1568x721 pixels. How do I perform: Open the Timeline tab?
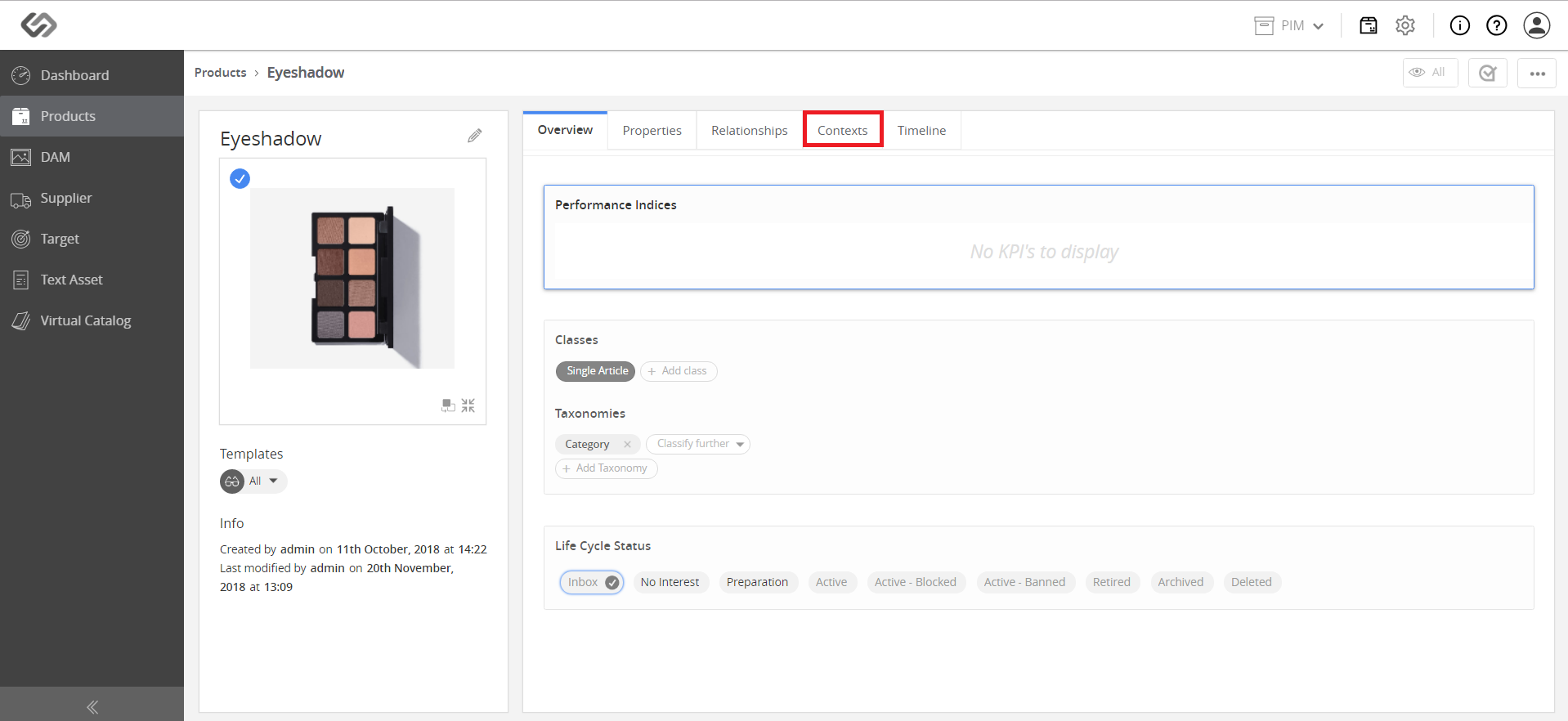[921, 131]
